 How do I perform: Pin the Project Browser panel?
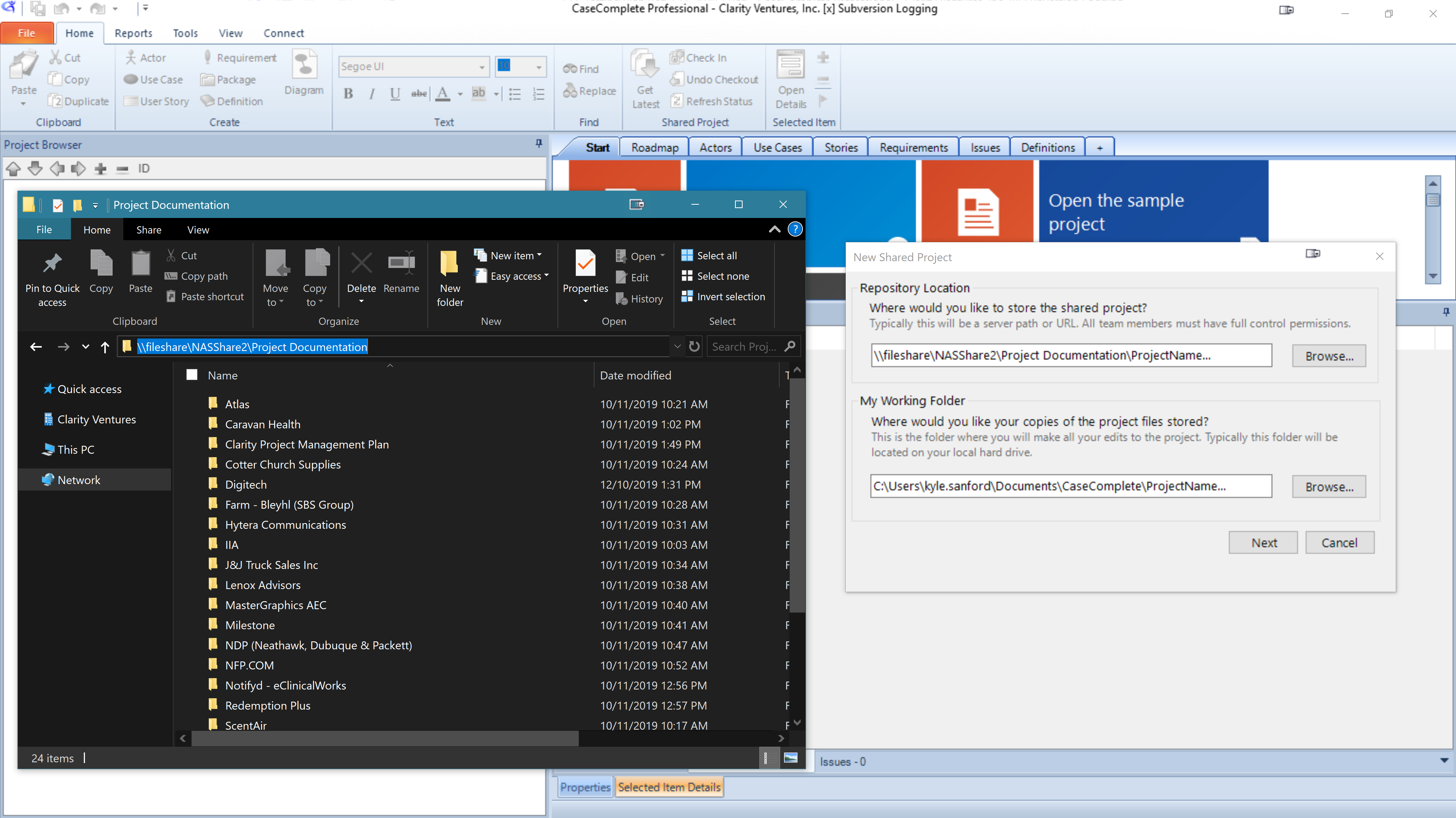coord(539,144)
